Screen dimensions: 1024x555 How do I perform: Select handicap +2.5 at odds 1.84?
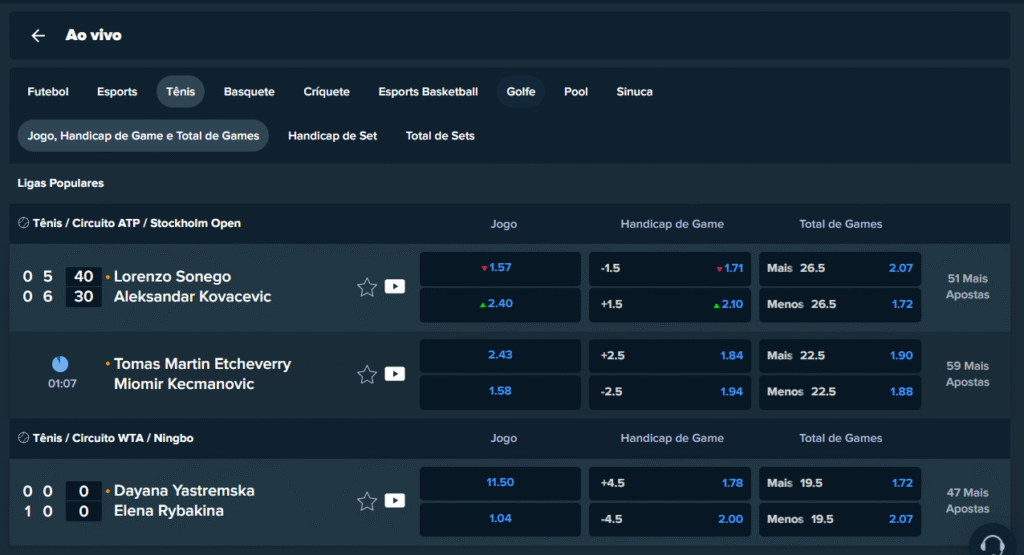point(670,356)
